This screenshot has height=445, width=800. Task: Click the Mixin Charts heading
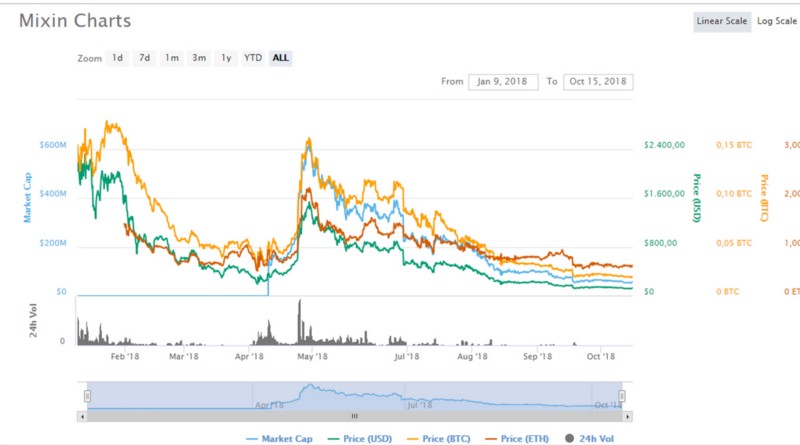75,21
